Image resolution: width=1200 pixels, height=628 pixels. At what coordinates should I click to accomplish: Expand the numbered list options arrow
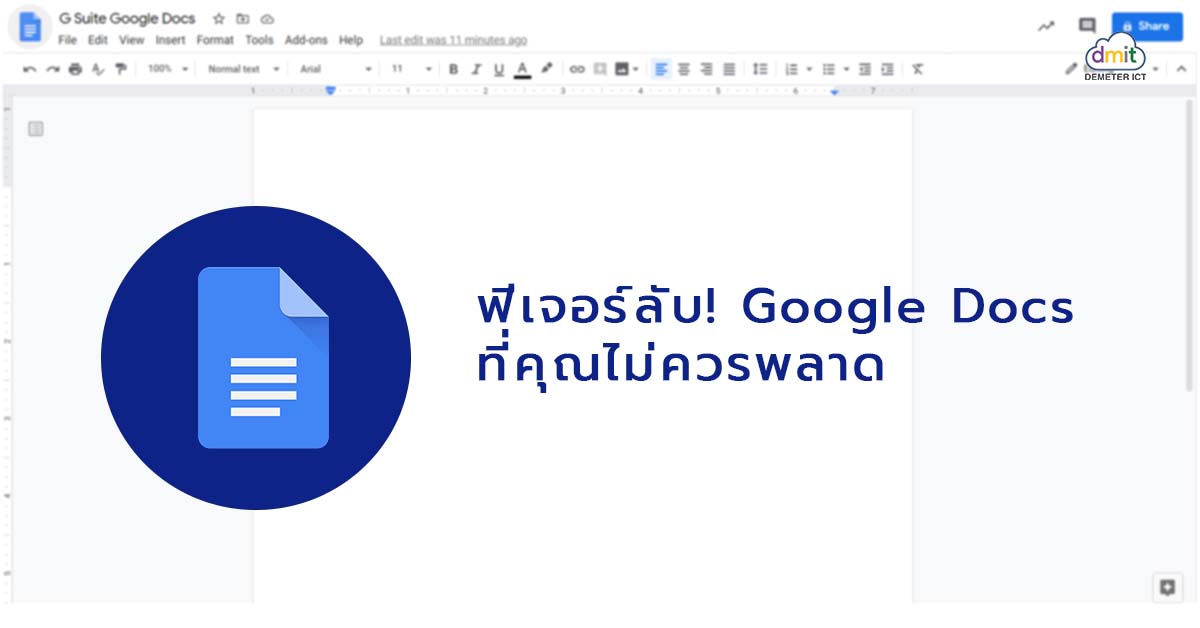pyautogui.click(x=808, y=69)
